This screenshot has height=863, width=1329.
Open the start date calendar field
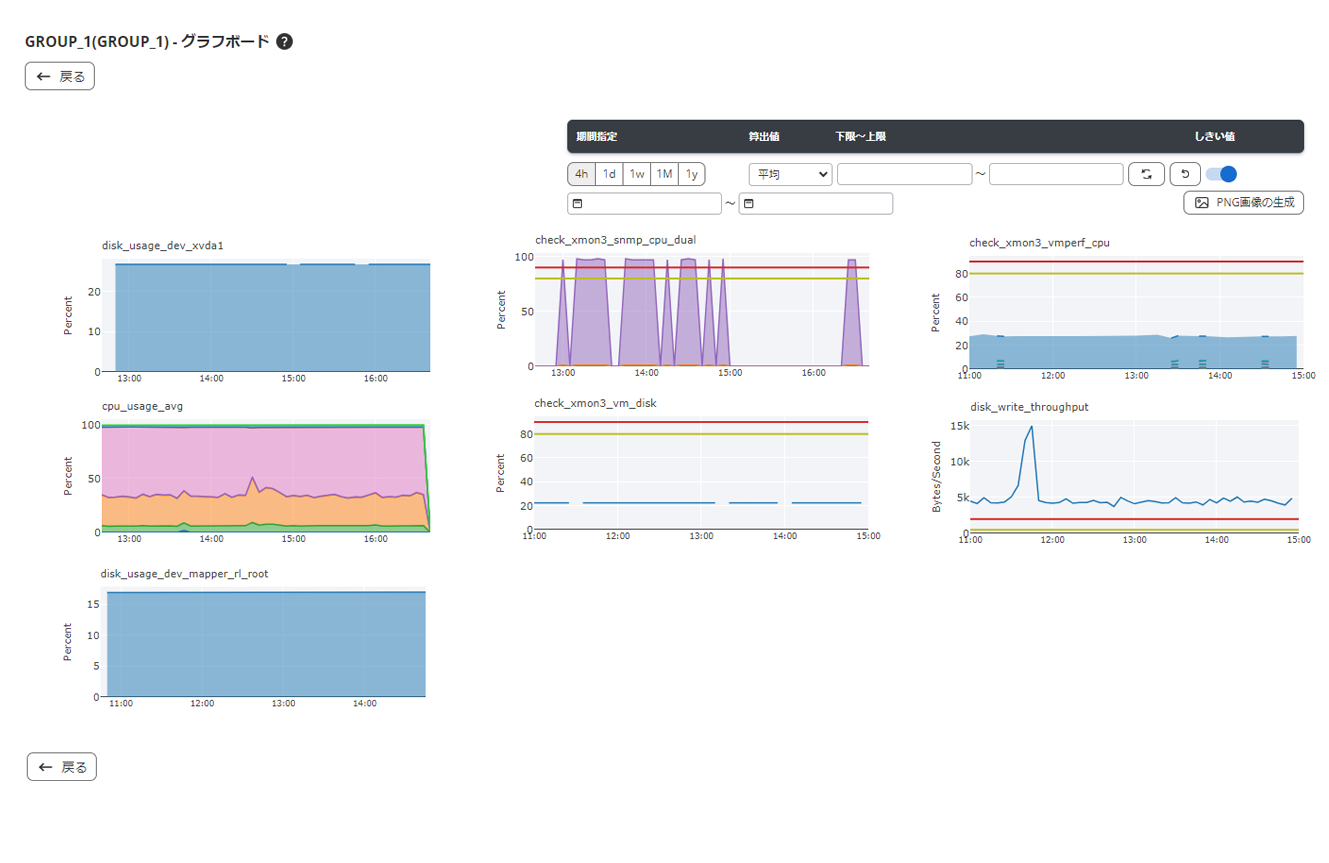coord(644,203)
